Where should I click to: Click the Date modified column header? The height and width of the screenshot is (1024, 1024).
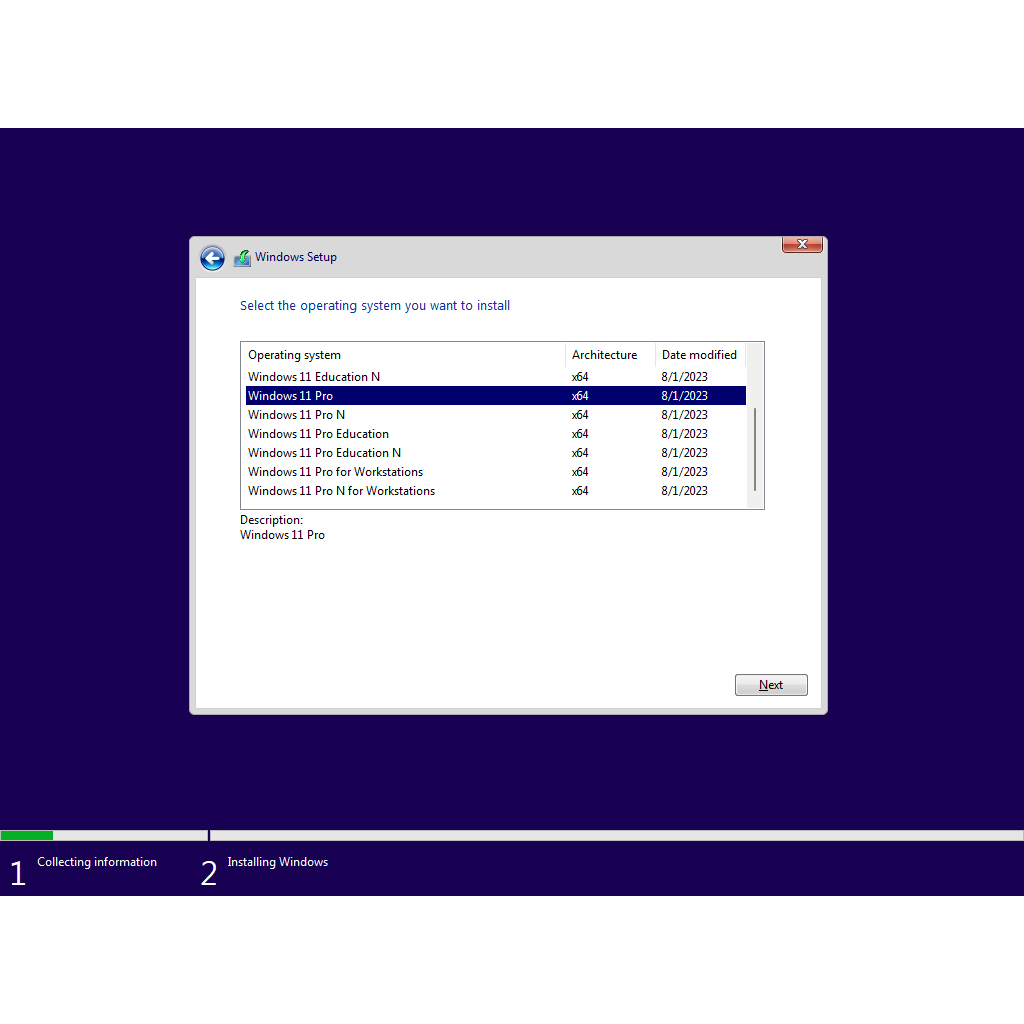click(699, 355)
